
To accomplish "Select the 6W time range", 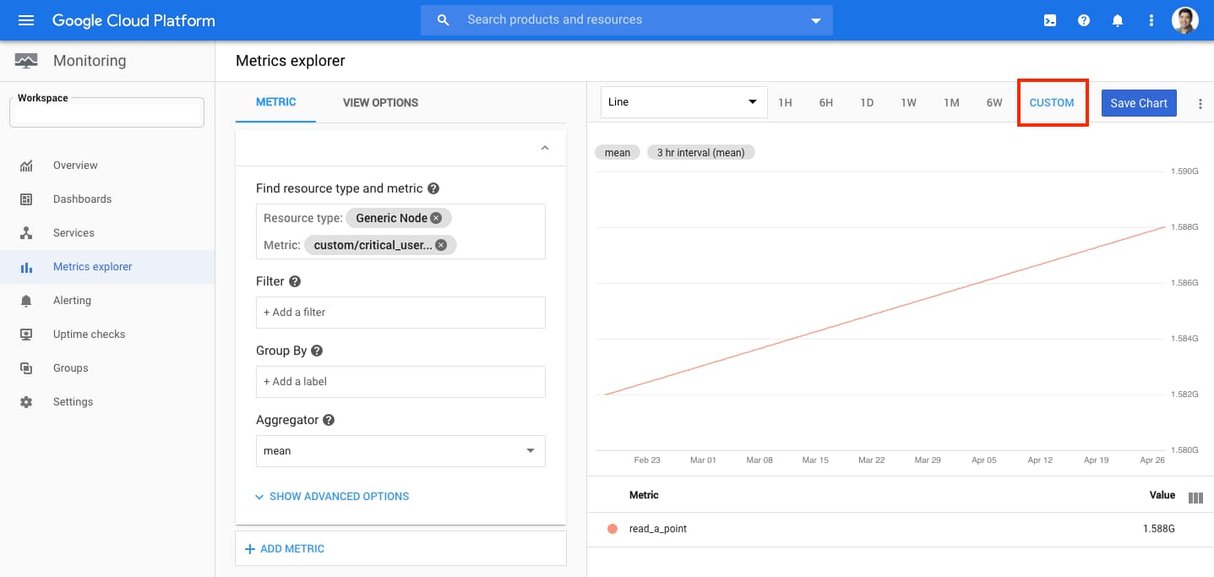I will coord(994,103).
